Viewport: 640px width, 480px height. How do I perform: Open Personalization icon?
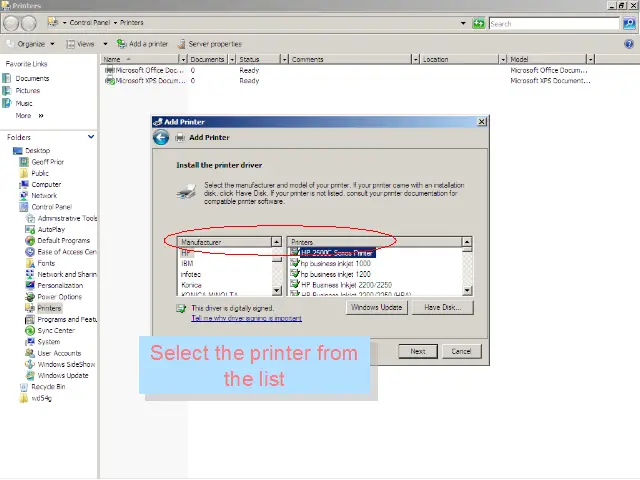pyautogui.click(x=30, y=285)
